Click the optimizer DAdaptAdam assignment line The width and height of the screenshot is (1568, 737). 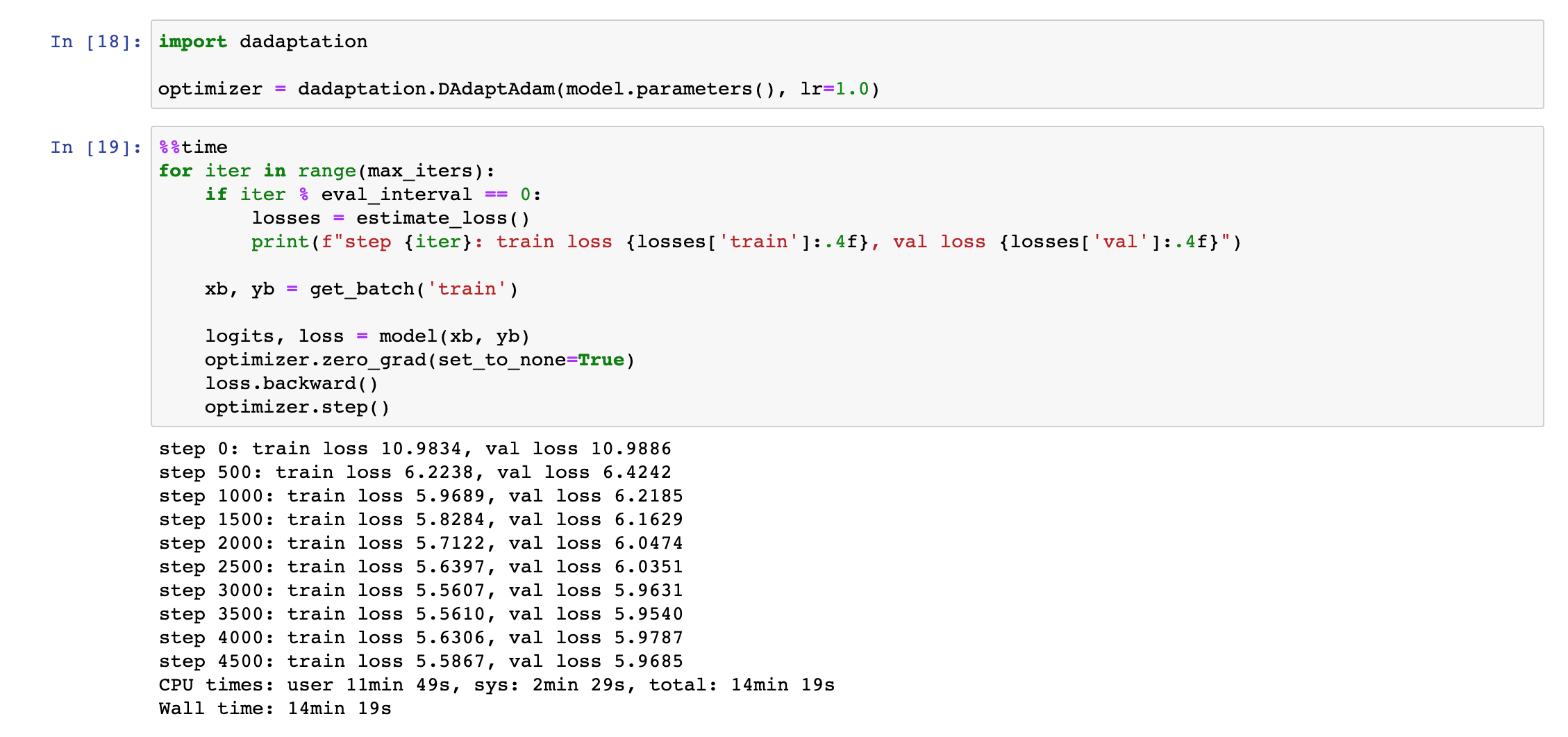pos(519,89)
